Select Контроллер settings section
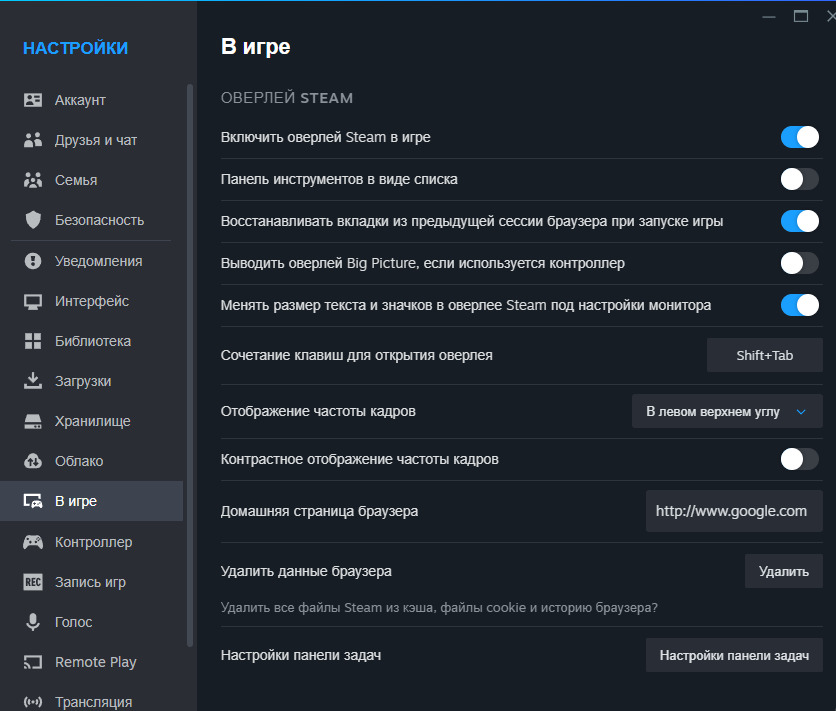The height and width of the screenshot is (711, 836). [x=91, y=542]
